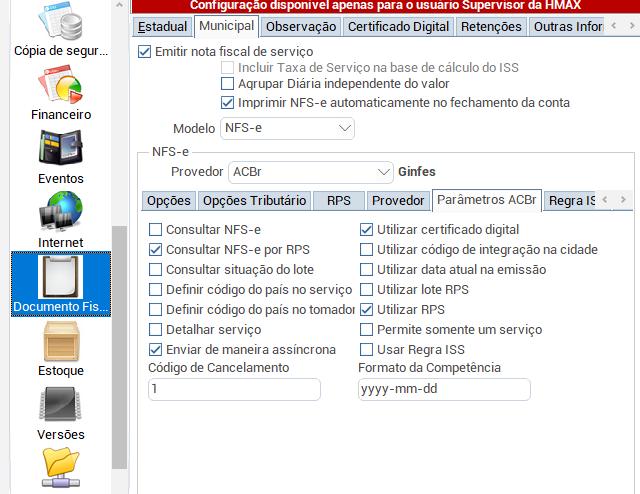Viewport: 640px width, 494px height.
Task: Enable the Consultar NFS-e checkbox
Action: click(156, 229)
